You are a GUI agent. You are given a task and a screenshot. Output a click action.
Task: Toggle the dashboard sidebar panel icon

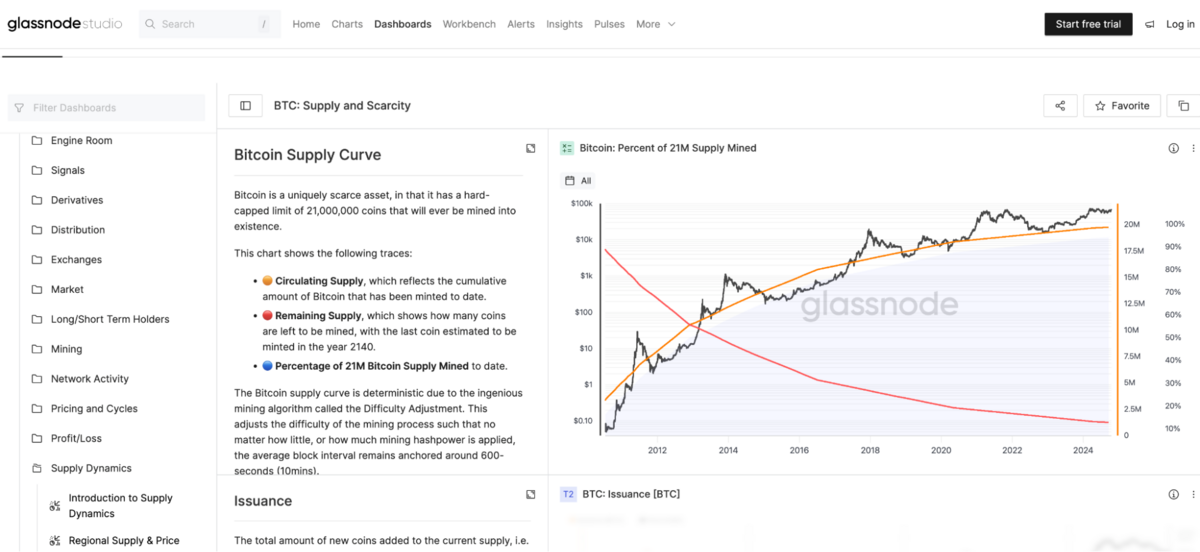coord(245,106)
